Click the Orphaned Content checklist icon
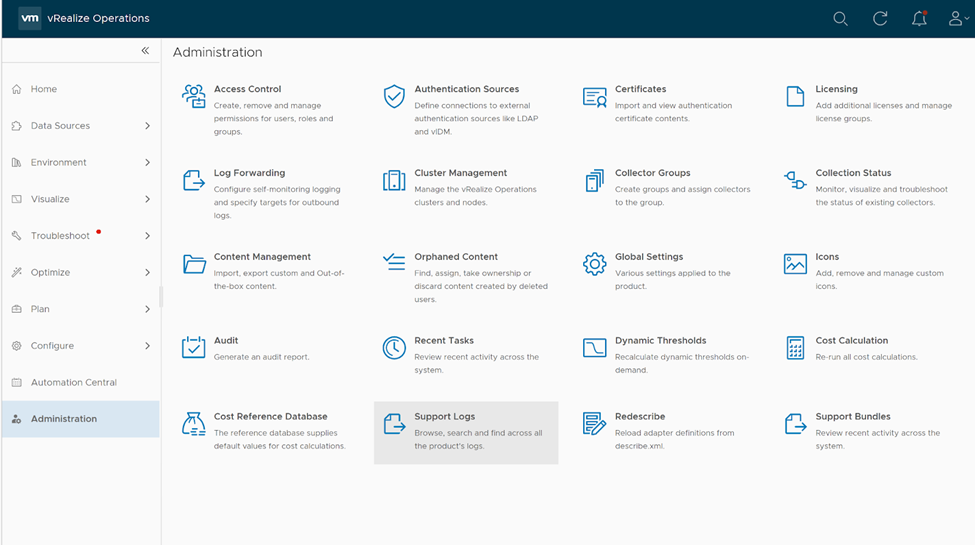The image size is (975, 545). 394,261
